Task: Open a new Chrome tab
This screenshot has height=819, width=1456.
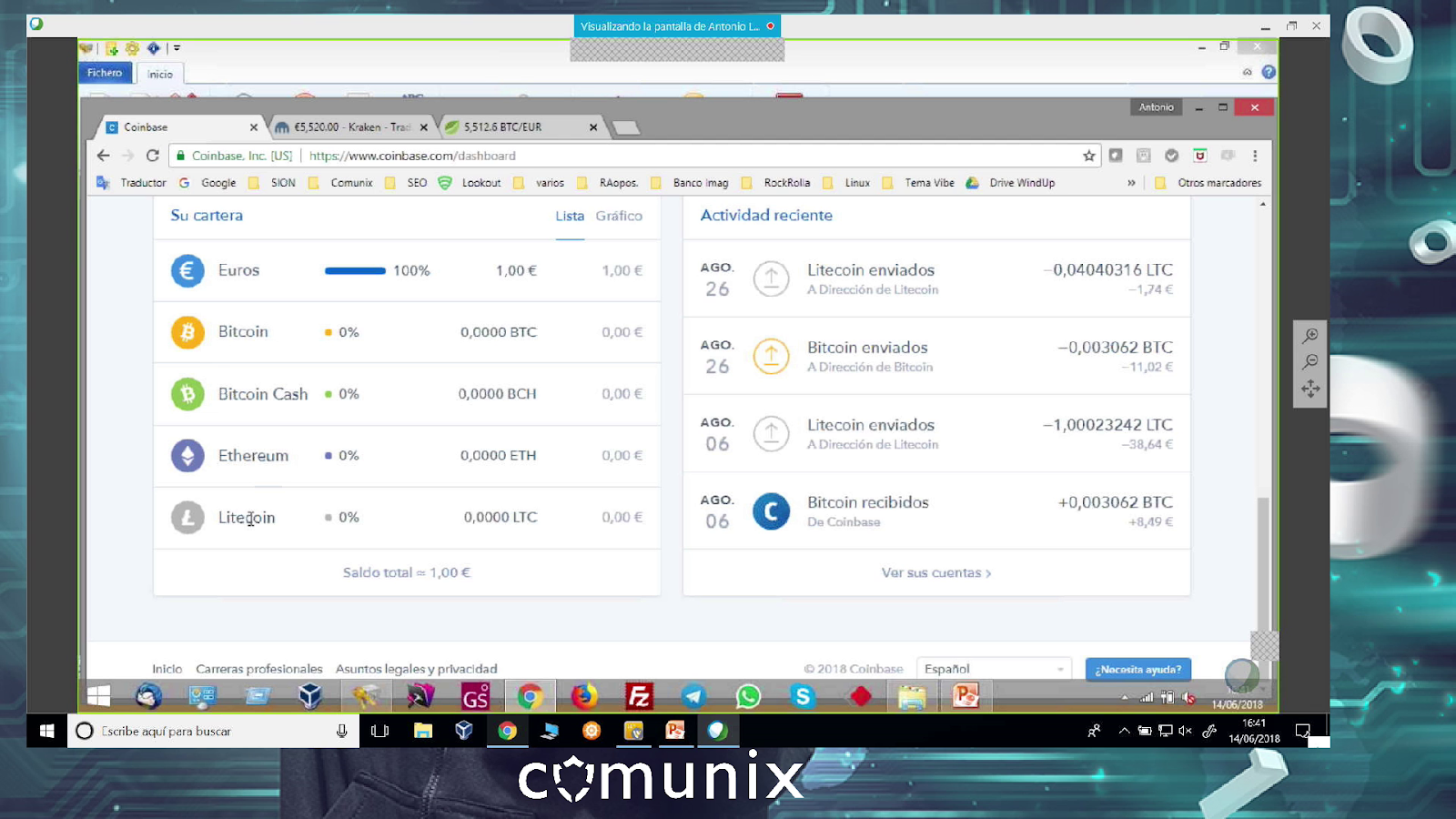Action: [626, 127]
